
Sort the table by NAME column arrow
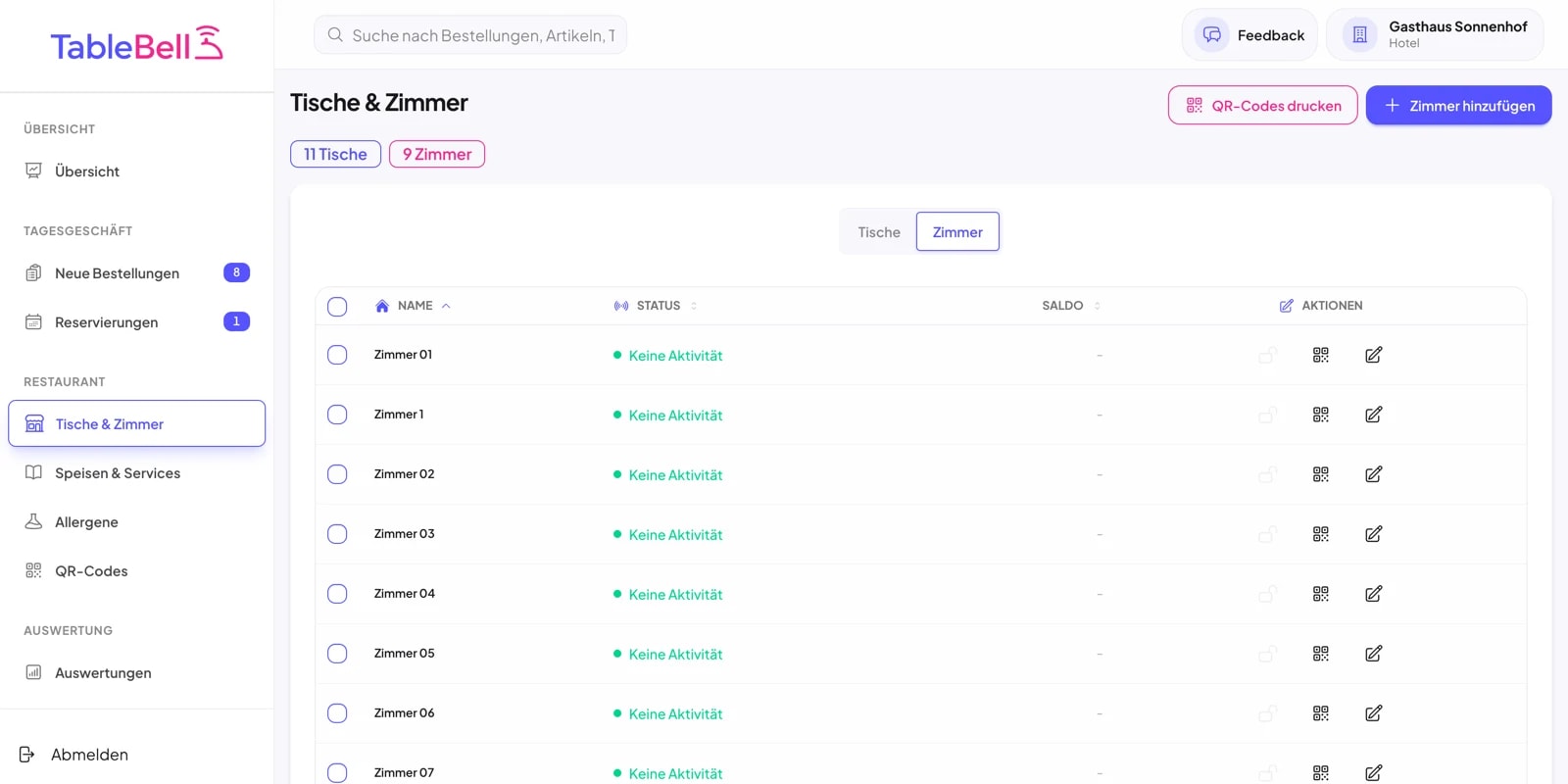(446, 306)
